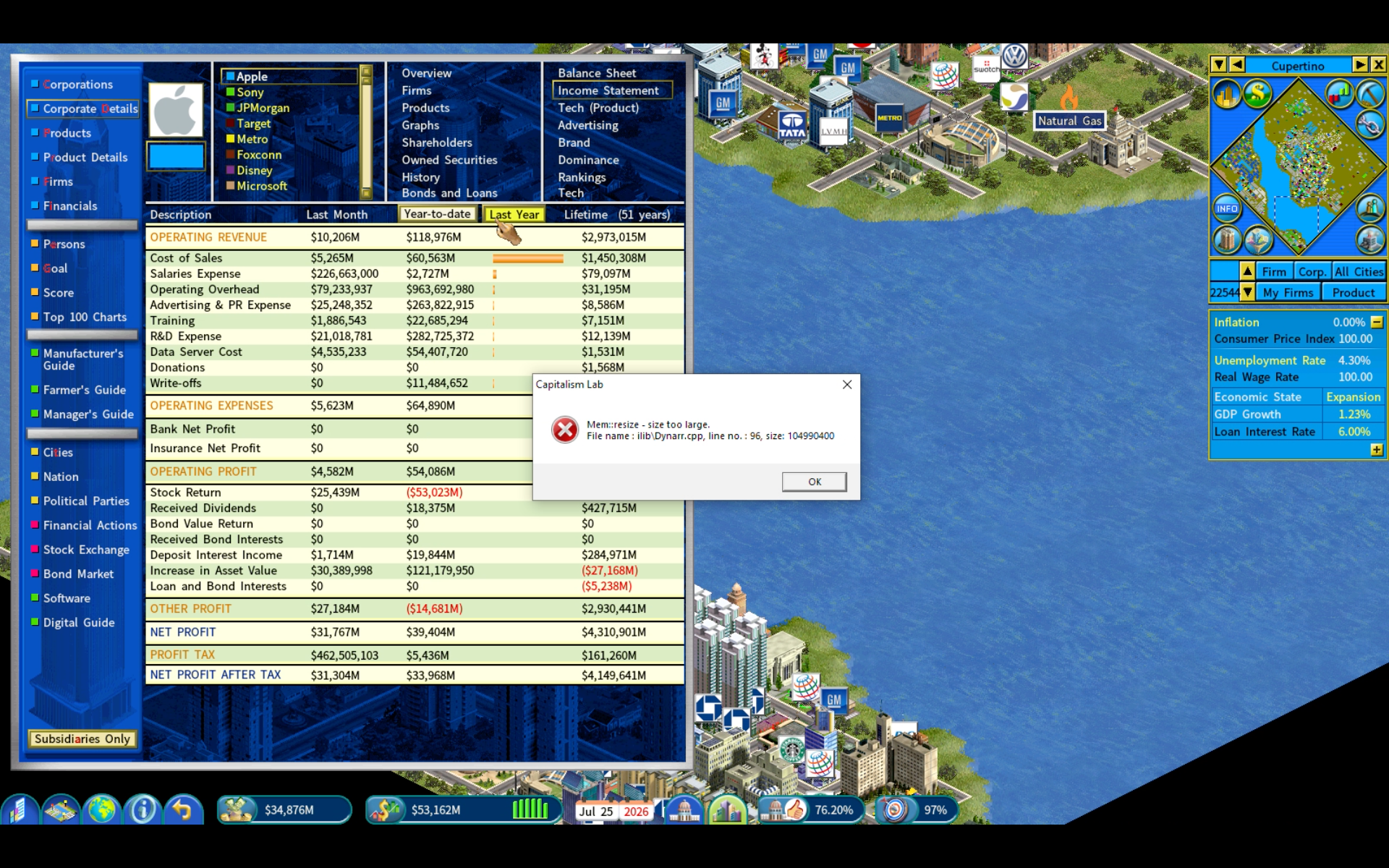Select JPMorgan in the corporation list
The width and height of the screenshot is (1389, 868).
coord(263,108)
